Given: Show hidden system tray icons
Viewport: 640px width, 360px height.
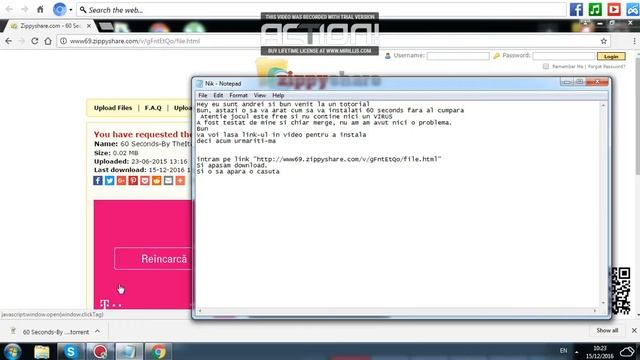Looking at the screenshot, I should [577, 351].
